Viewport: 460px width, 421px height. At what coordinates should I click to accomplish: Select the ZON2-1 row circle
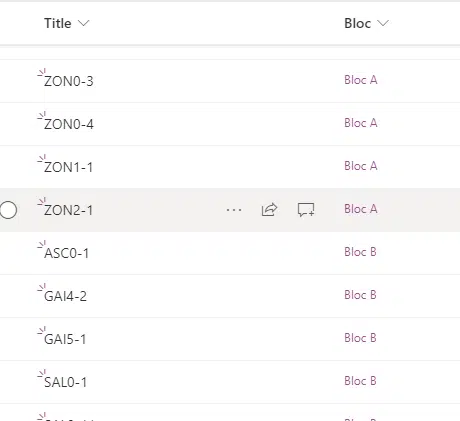pos(8,210)
